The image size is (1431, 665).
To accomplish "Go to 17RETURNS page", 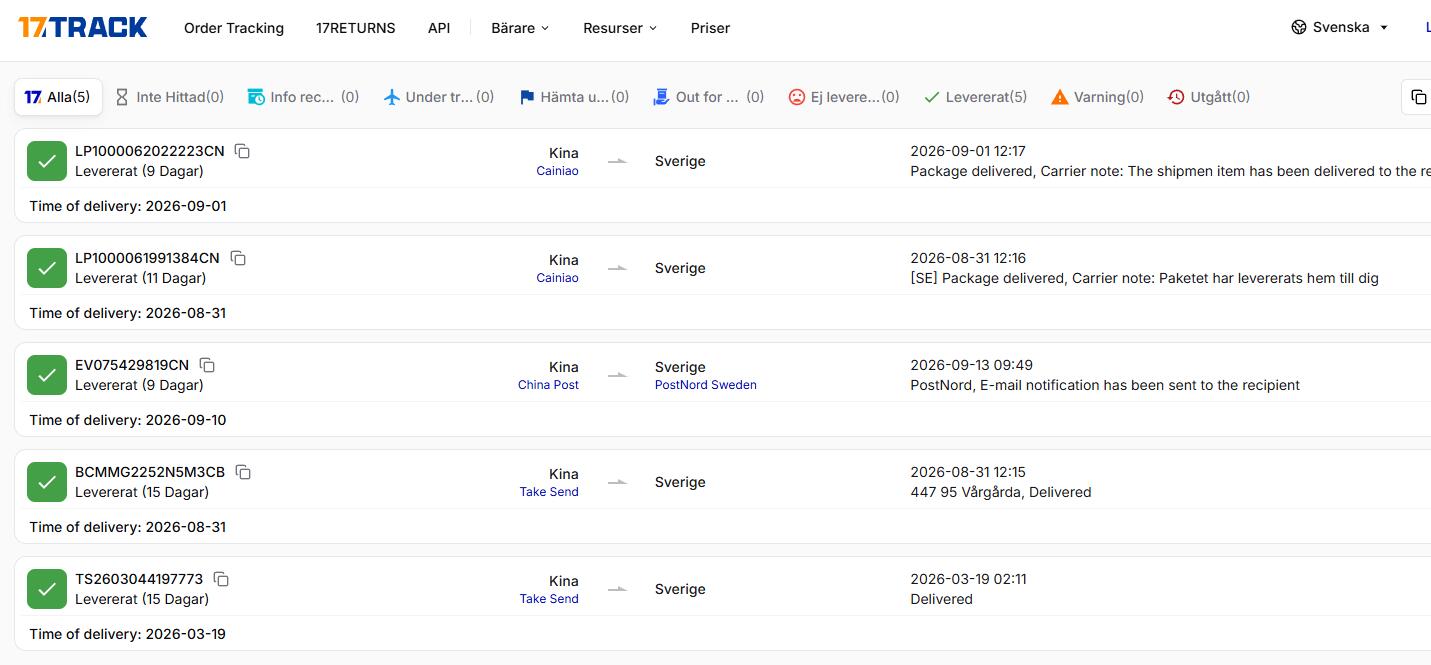I will (356, 28).
